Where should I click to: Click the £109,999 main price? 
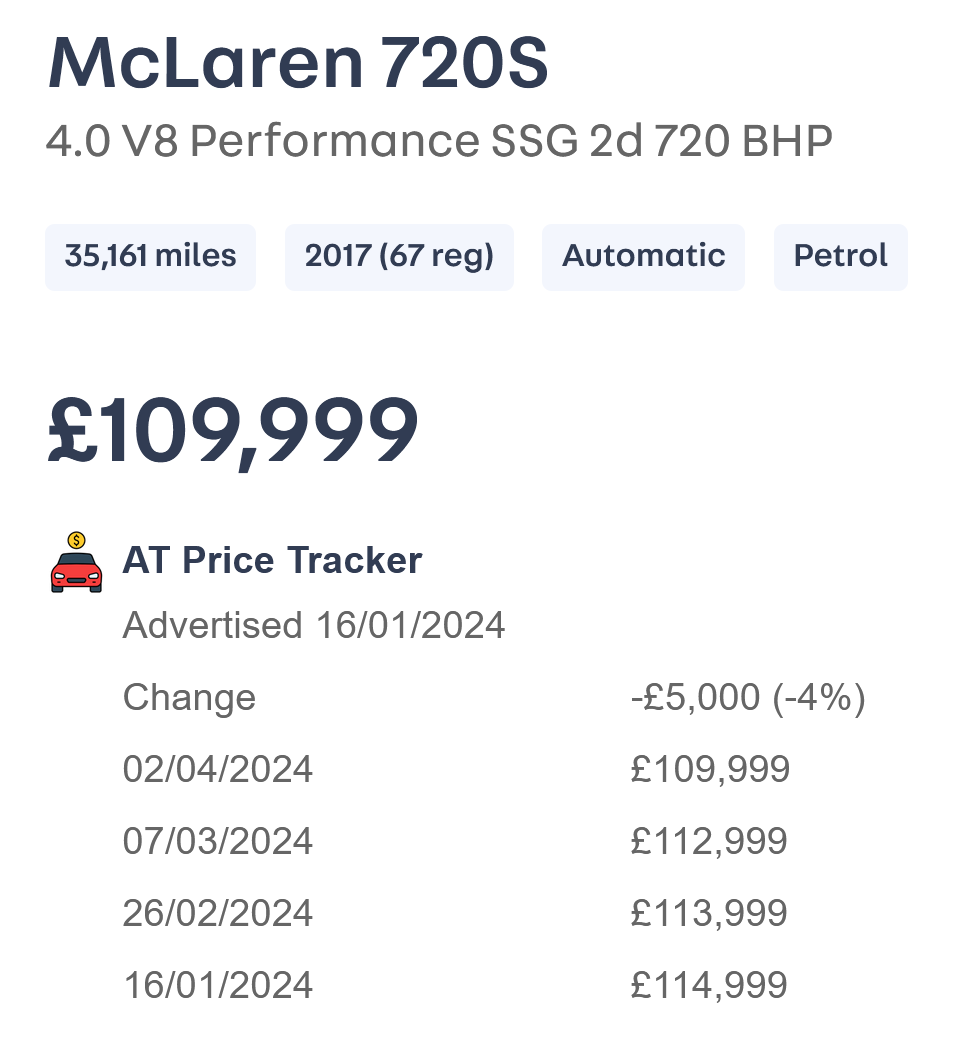232,432
